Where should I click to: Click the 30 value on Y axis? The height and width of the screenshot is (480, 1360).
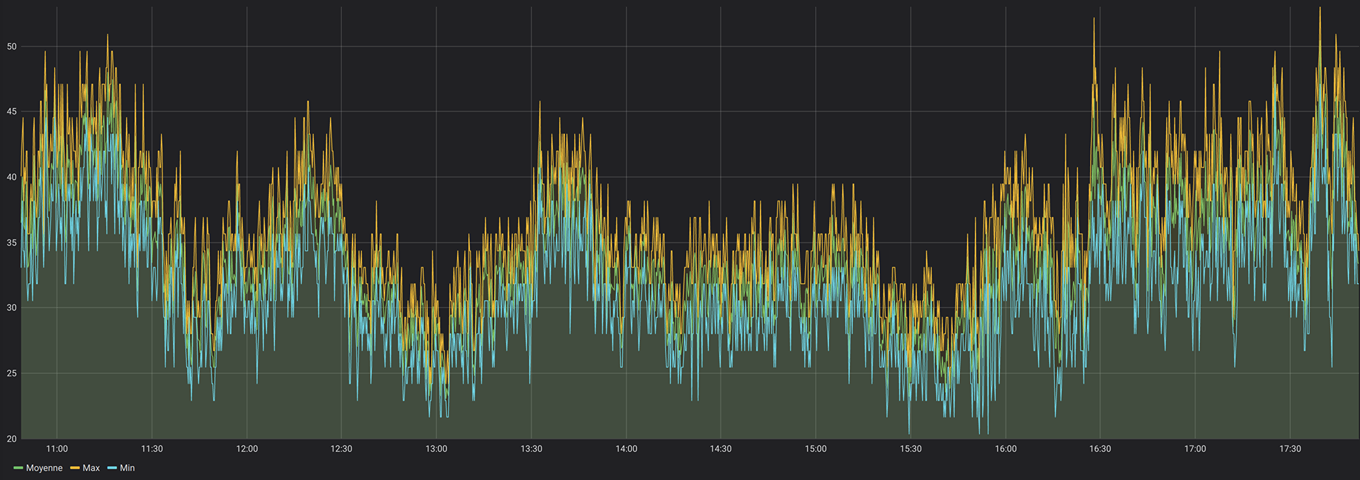click(11, 308)
